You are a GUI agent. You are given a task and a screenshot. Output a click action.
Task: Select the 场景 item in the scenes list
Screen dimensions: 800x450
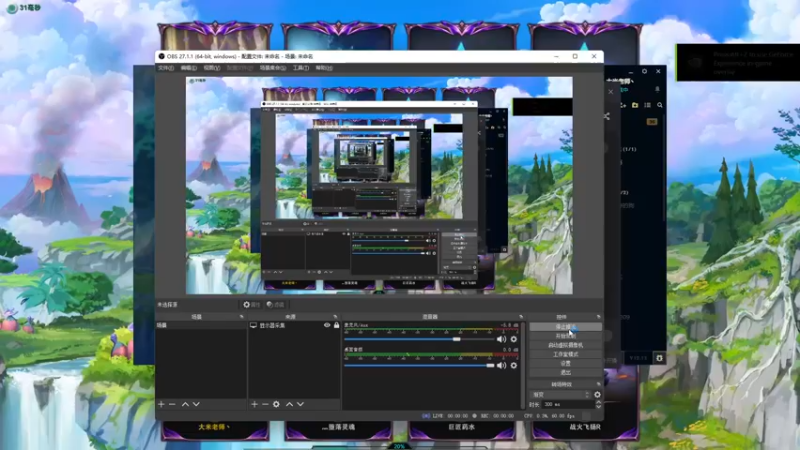pyautogui.click(x=201, y=325)
